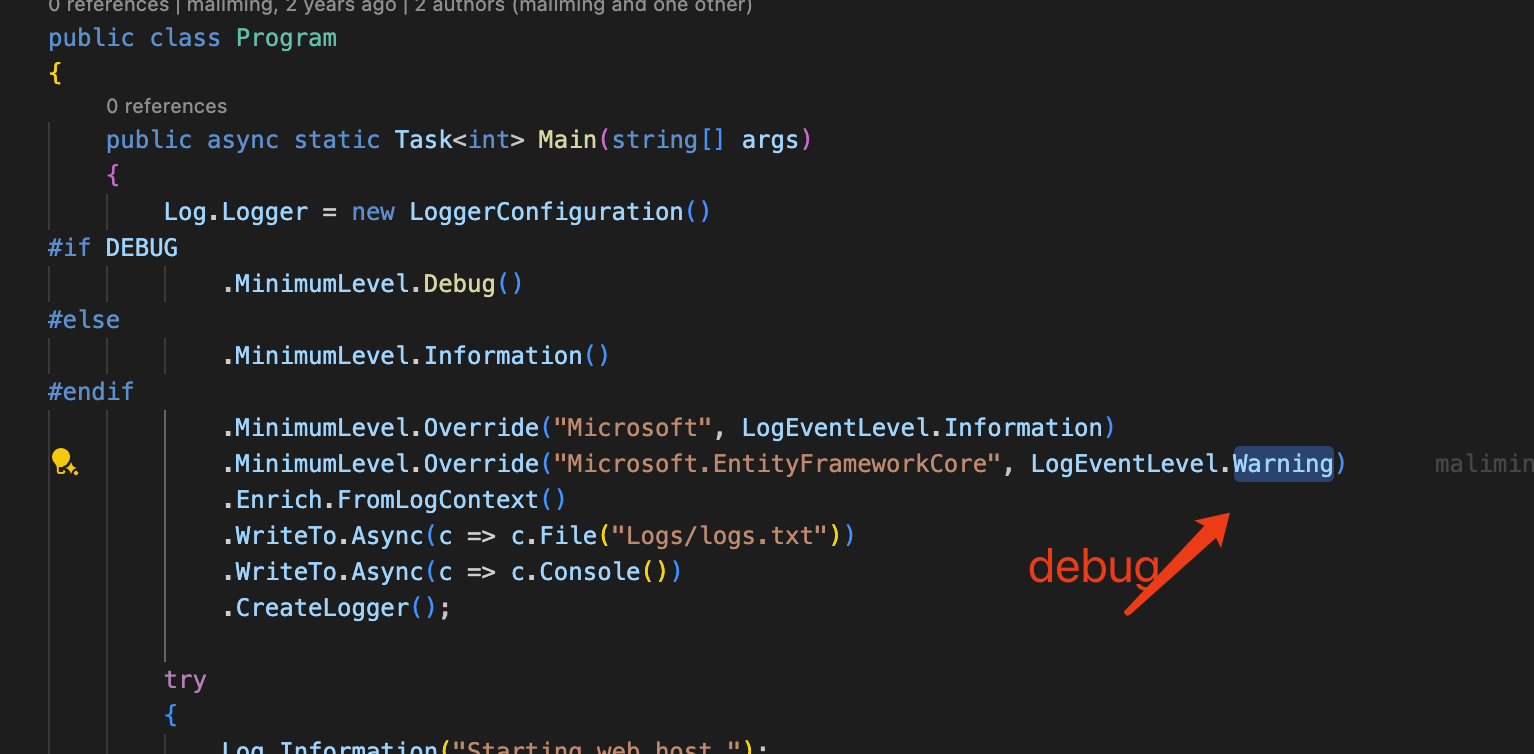
Task: Click the red debug annotation text
Action: click(1092, 568)
